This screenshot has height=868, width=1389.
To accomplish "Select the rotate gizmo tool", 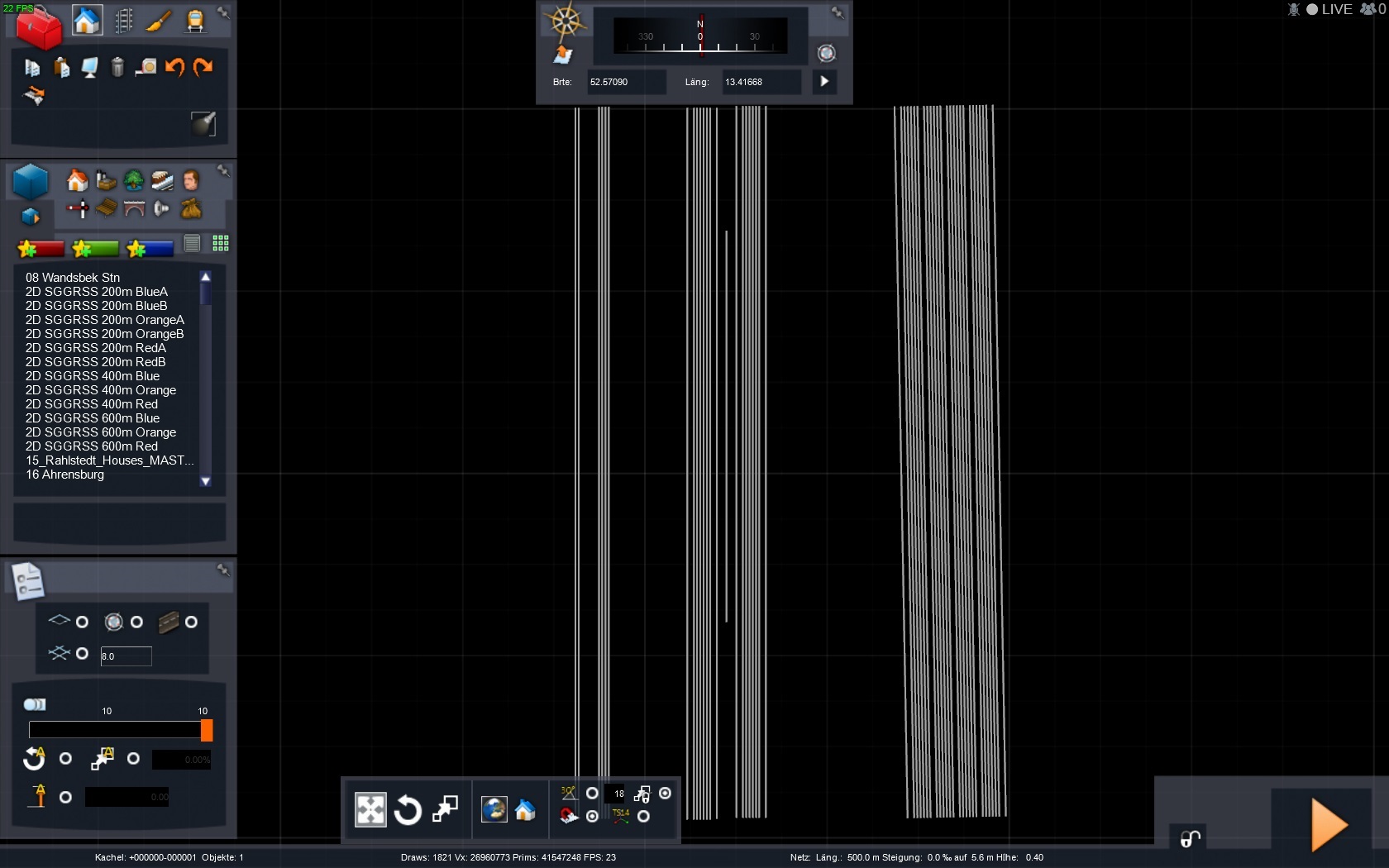I will 408,810.
